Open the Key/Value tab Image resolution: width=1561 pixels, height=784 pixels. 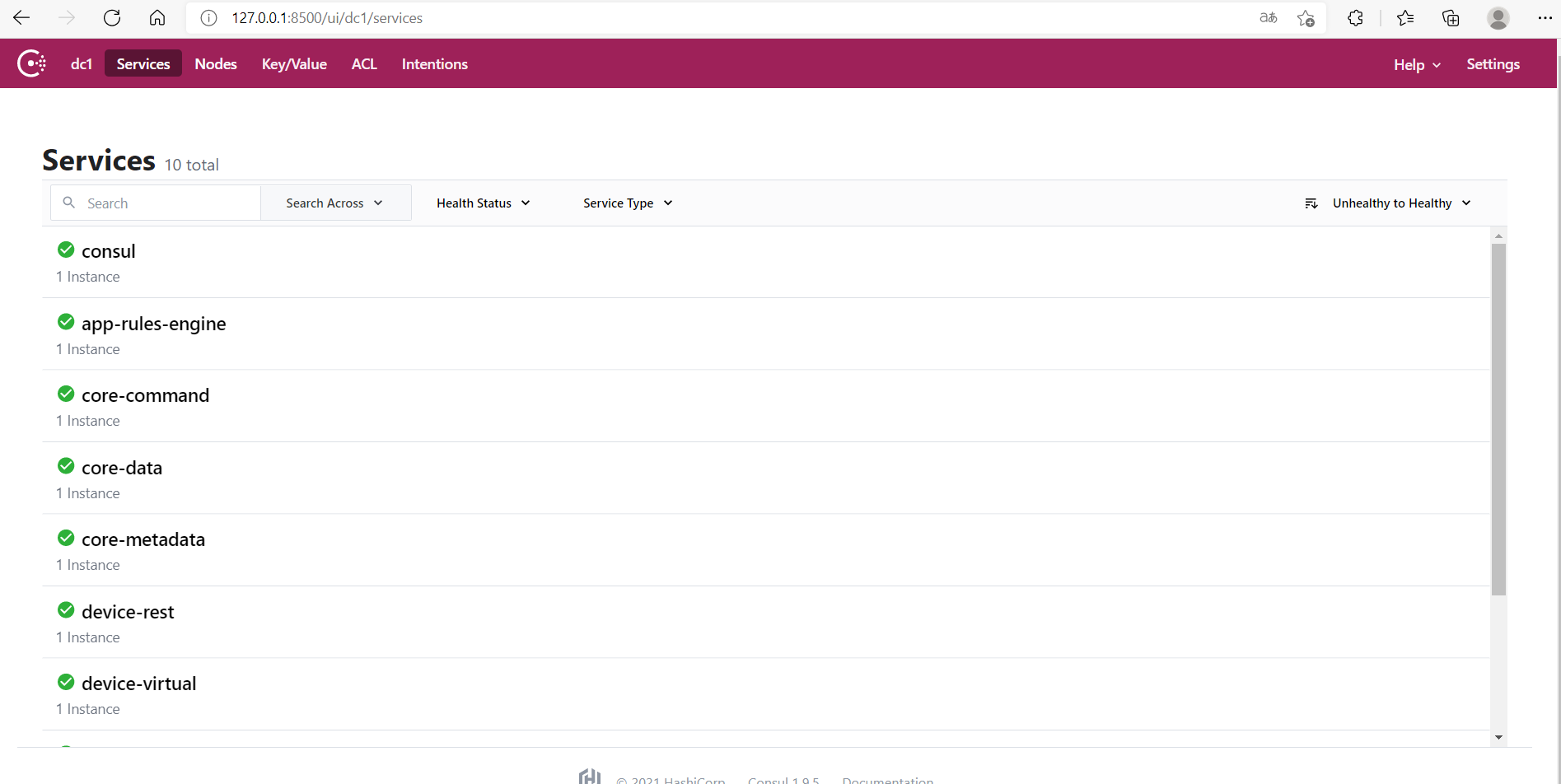294,63
